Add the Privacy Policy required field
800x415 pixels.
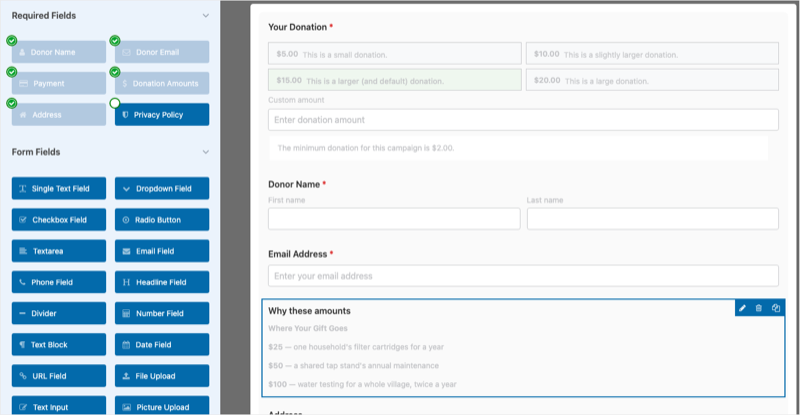tap(162, 115)
